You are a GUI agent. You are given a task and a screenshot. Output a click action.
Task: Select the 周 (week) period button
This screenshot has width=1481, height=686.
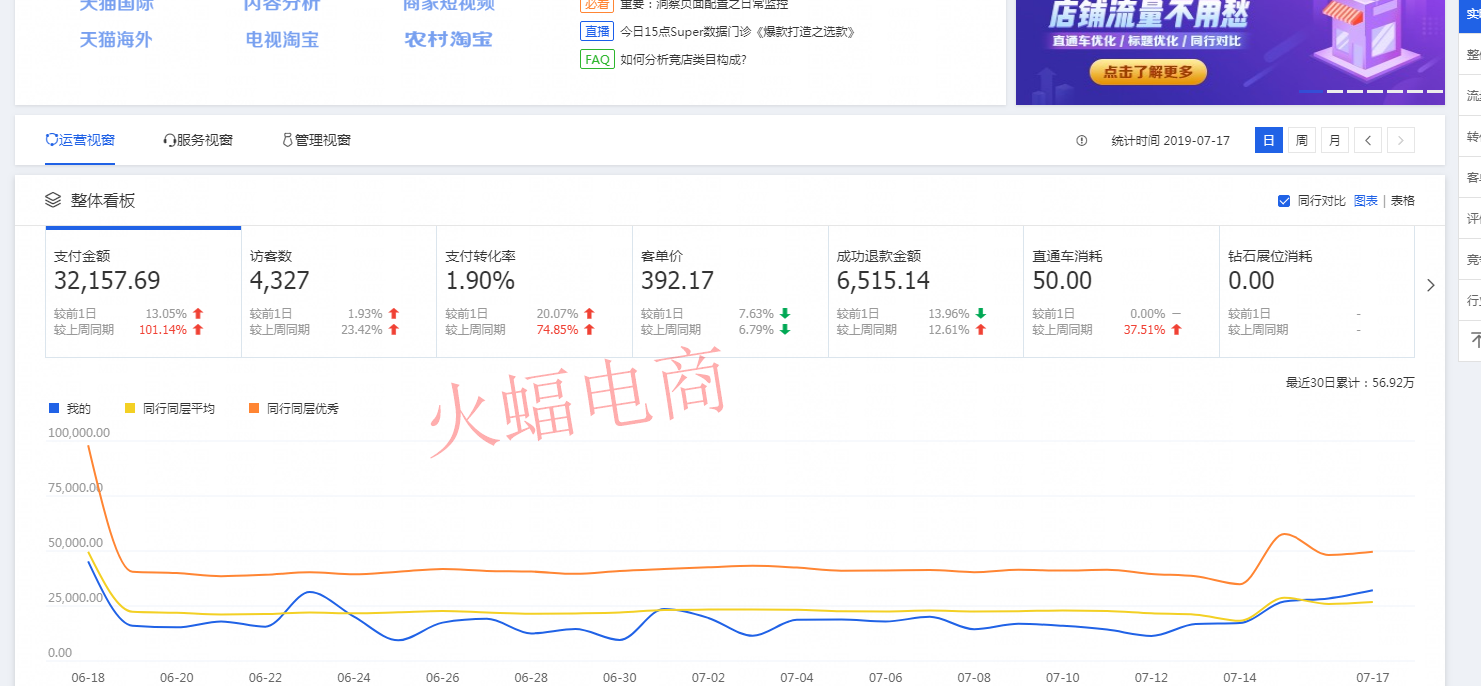coord(1301,141)
